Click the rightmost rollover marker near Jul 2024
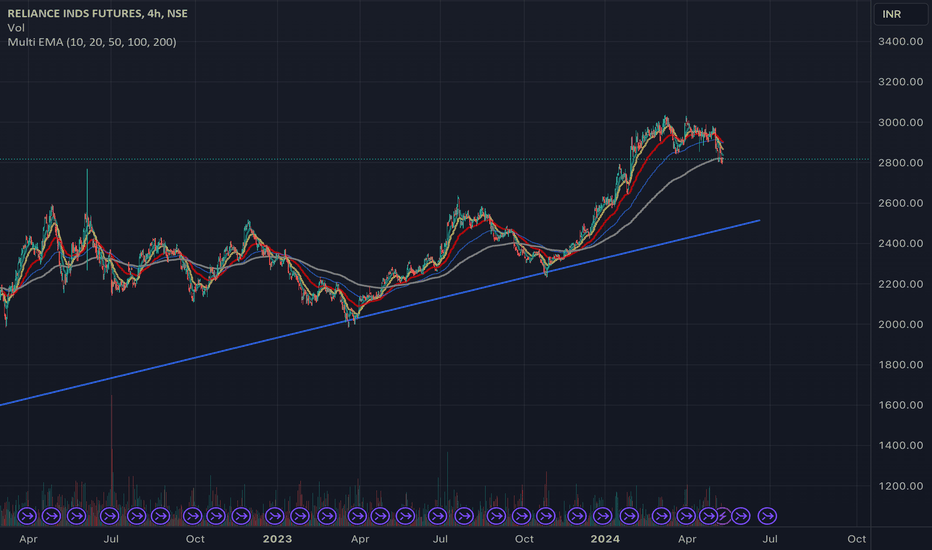This screenshot has height=550, width=932. (767, 516)
